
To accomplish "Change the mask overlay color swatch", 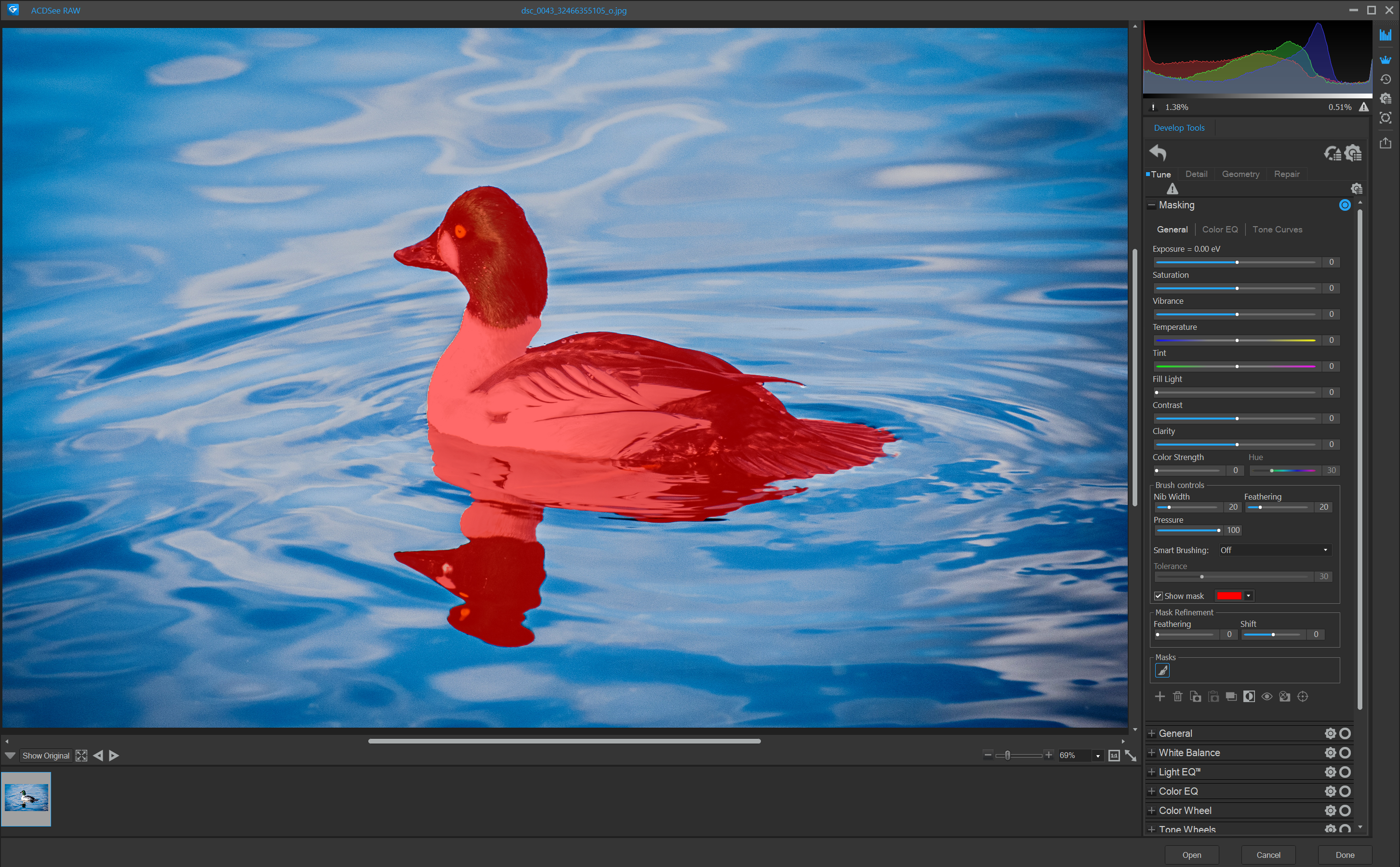I will pyautogui.click(x=1230, y=596).
